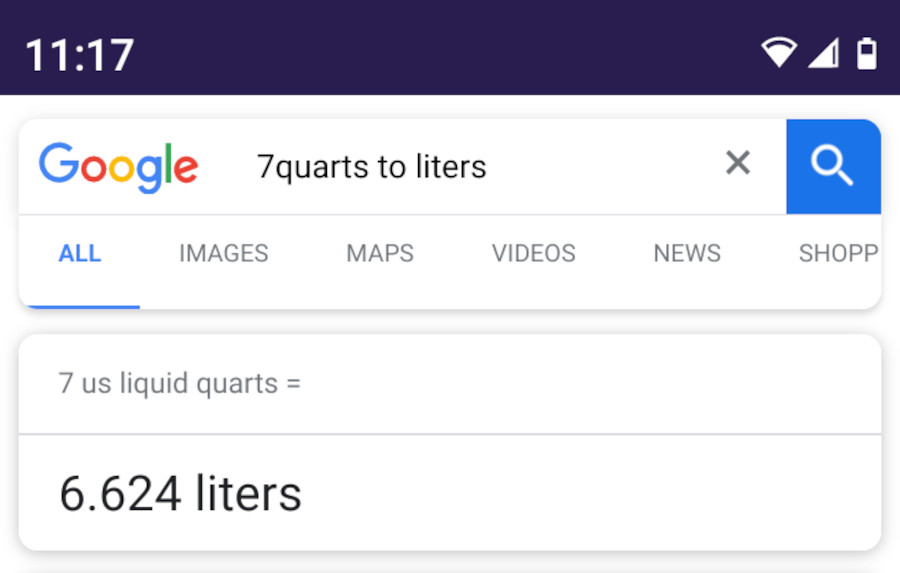
Task: Switch to the IMAGES tab
Action: coord(223,254)
